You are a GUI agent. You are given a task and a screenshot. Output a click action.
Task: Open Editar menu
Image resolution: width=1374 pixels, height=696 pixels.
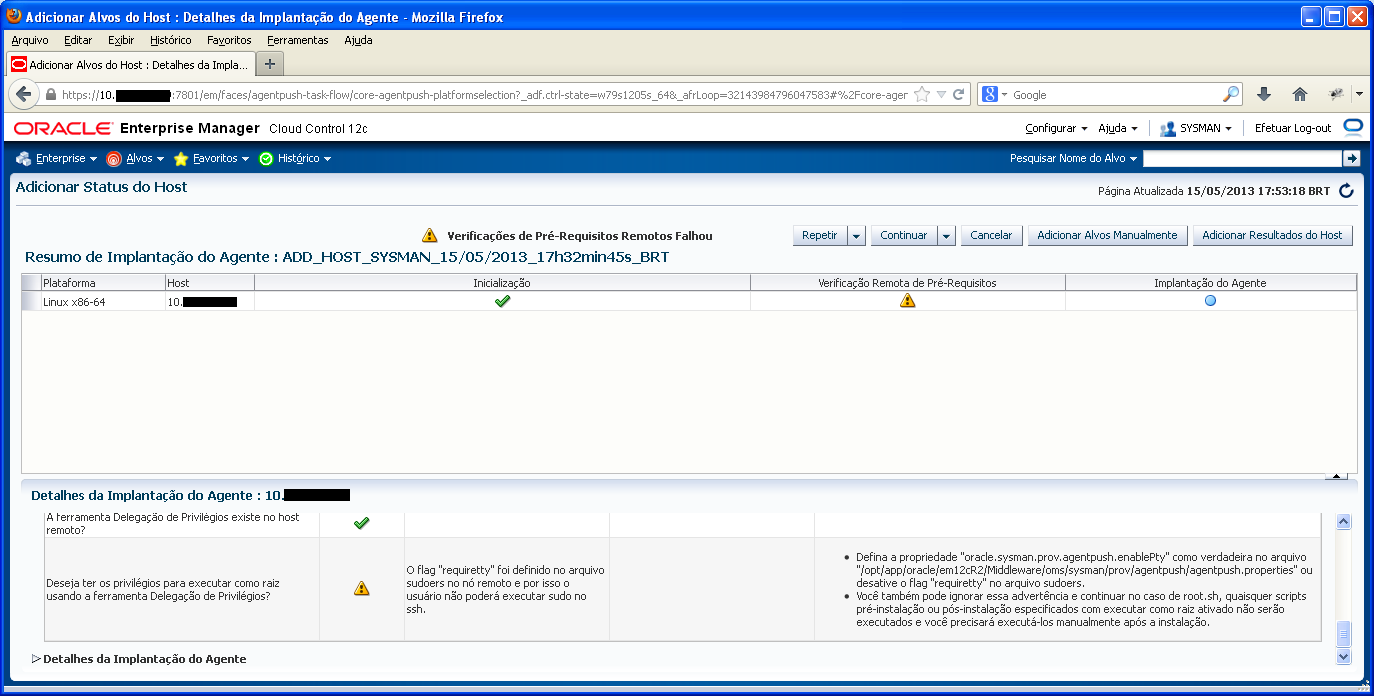[78, 40]
